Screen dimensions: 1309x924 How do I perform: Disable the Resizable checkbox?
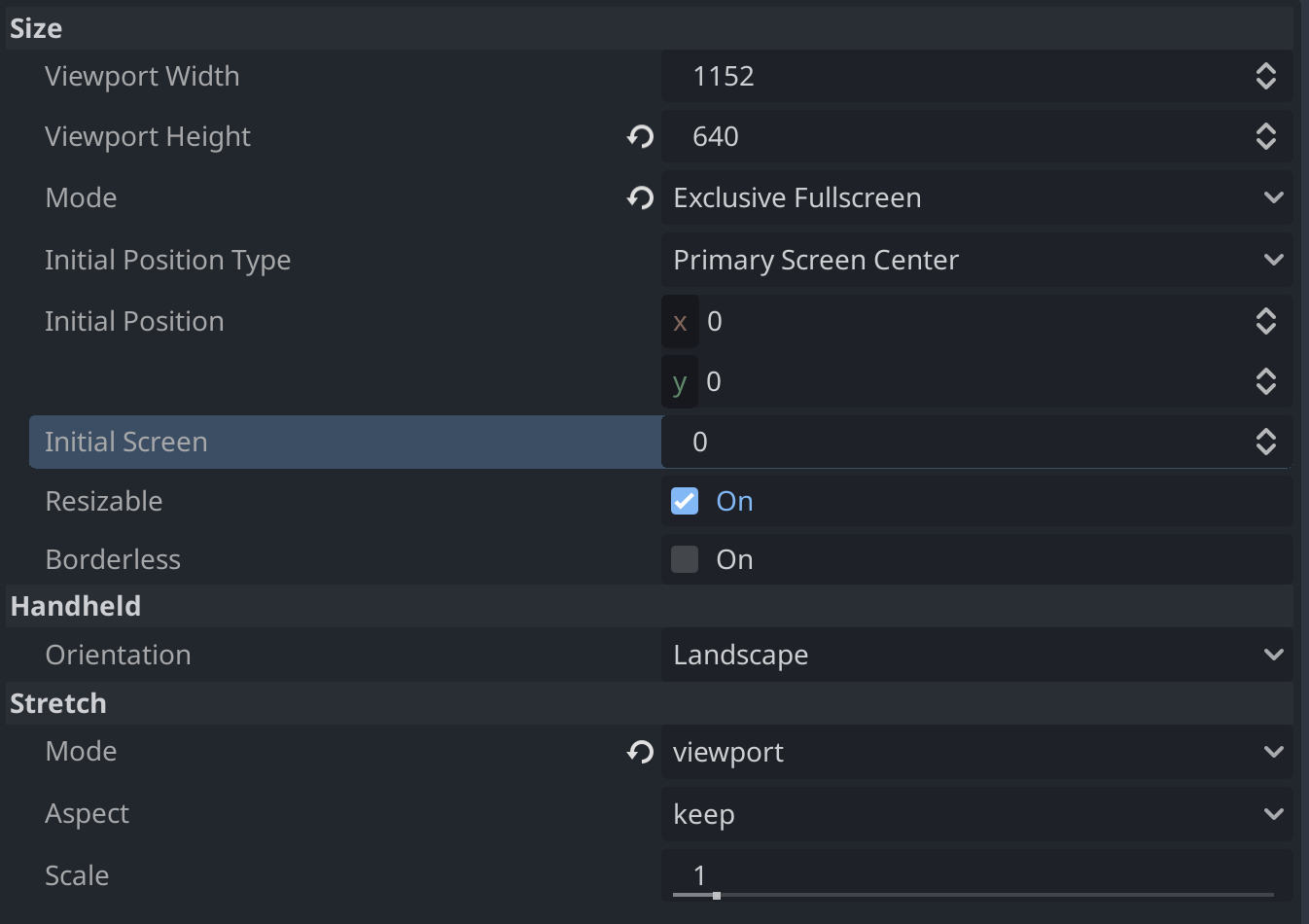[x=685, y=502]
